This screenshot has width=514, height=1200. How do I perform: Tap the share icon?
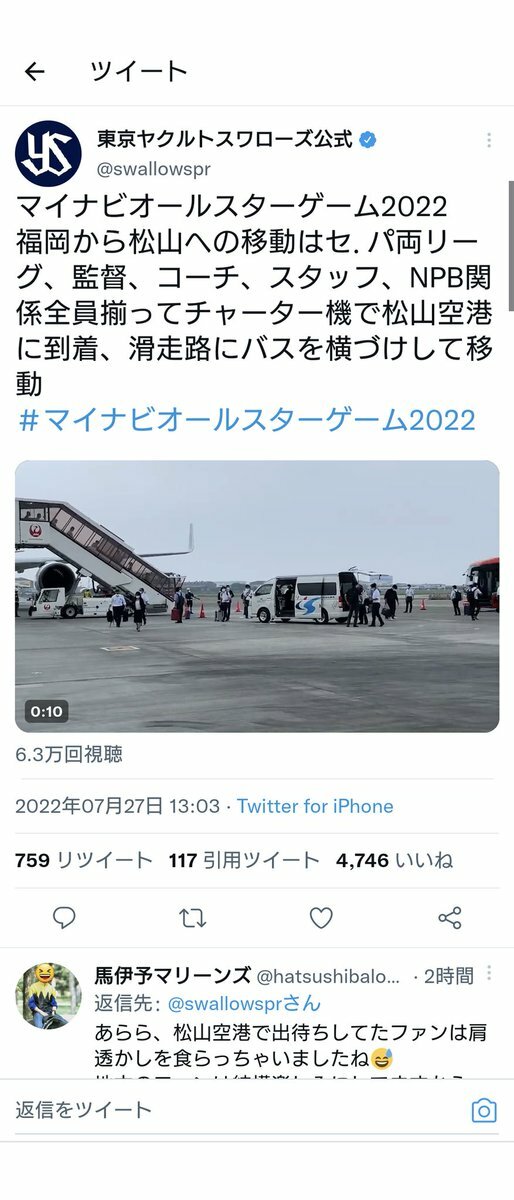(x=450, y=917)
